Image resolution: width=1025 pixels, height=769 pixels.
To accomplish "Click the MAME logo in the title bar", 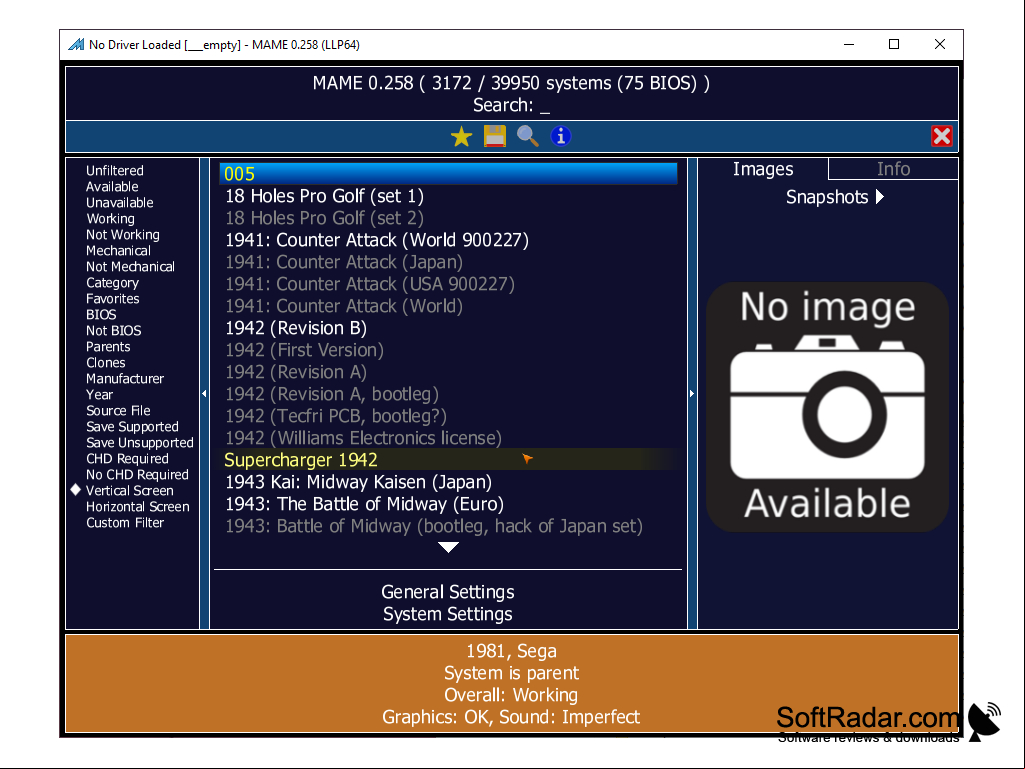I will pyautogui.click(x=76, y=44).
